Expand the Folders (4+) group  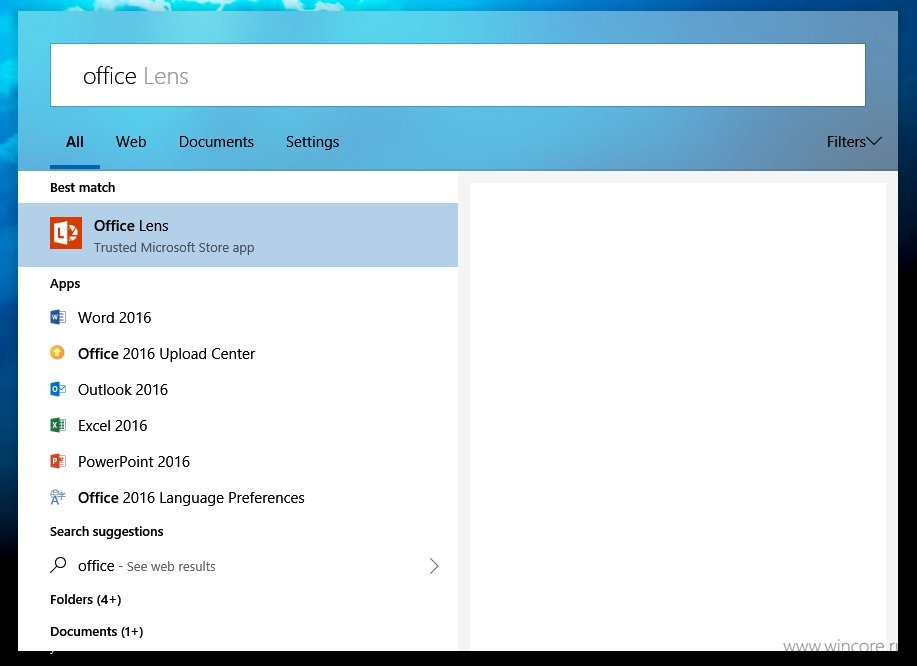[85, 599]
